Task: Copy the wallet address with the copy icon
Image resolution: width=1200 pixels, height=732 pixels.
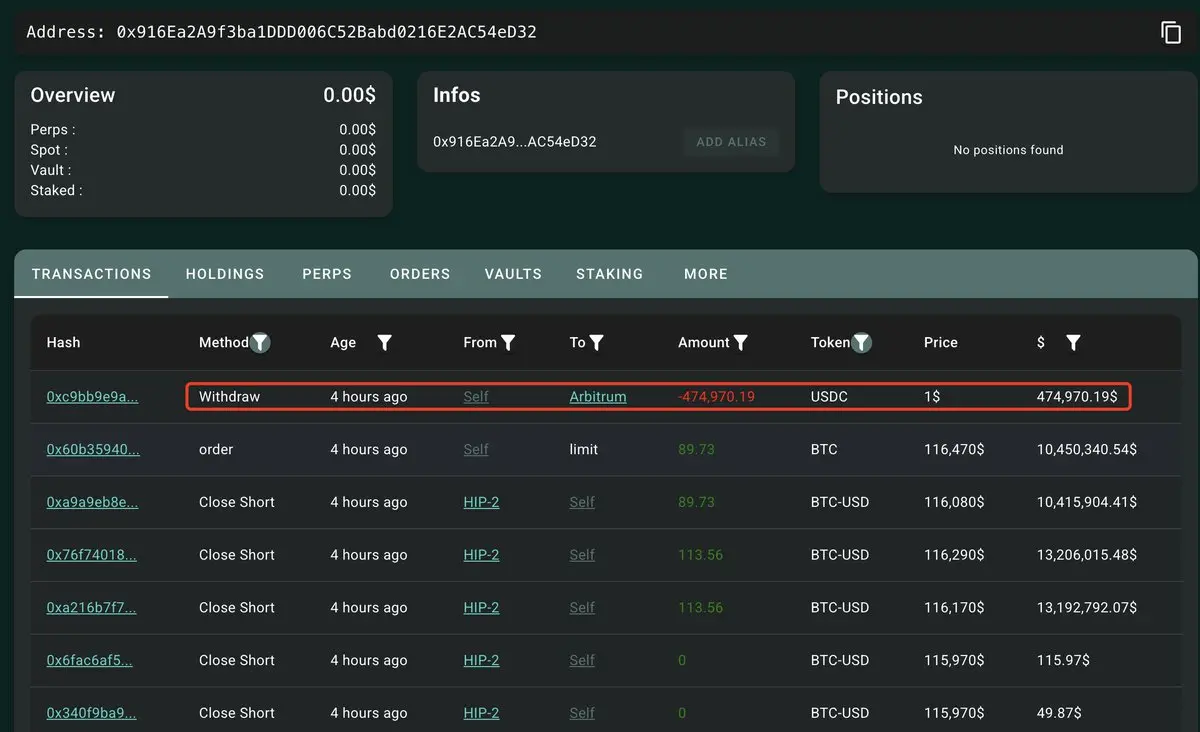Action: [1171, 32]
